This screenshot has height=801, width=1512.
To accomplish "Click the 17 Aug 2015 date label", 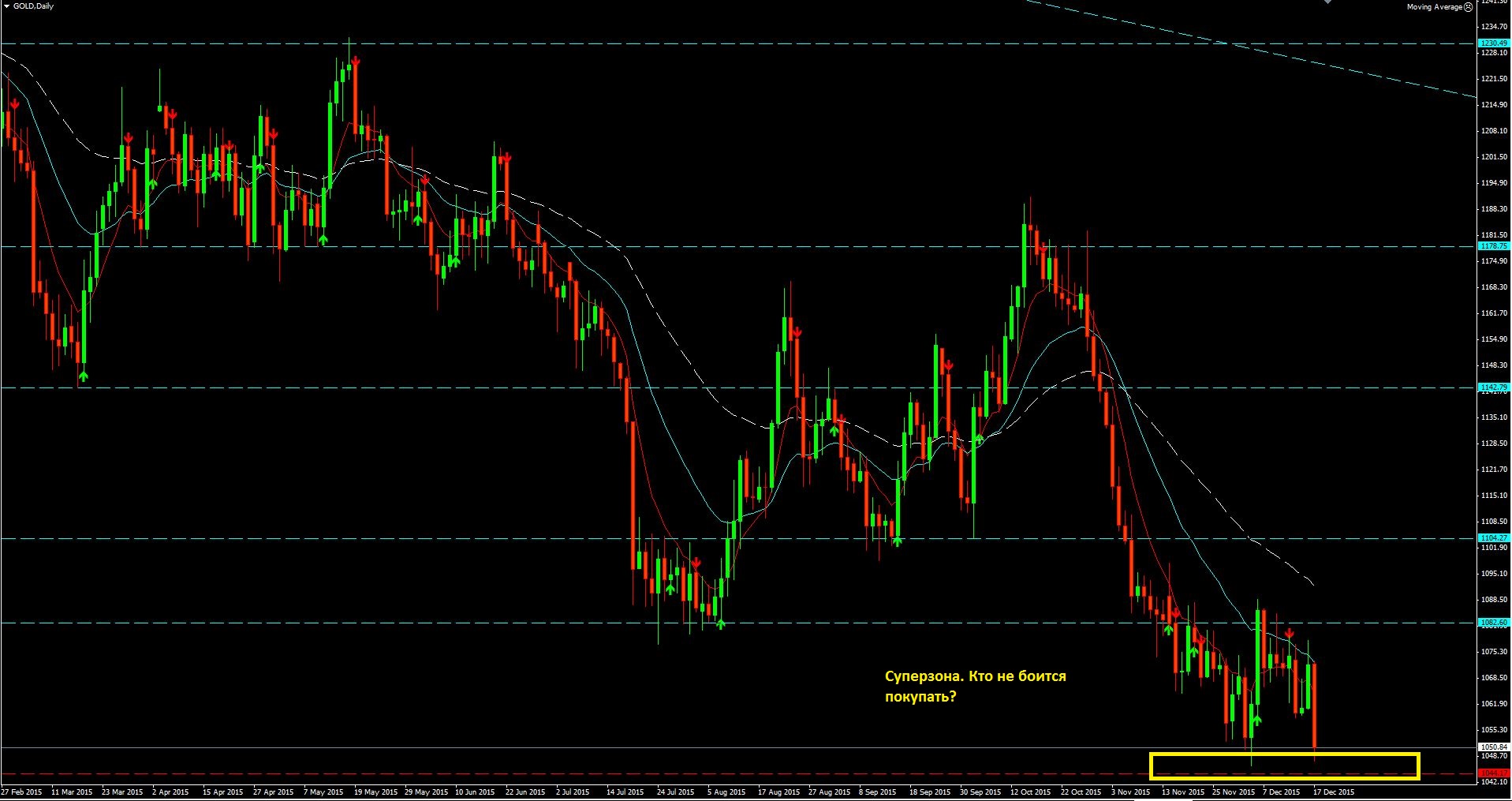I will click(778, 792).
